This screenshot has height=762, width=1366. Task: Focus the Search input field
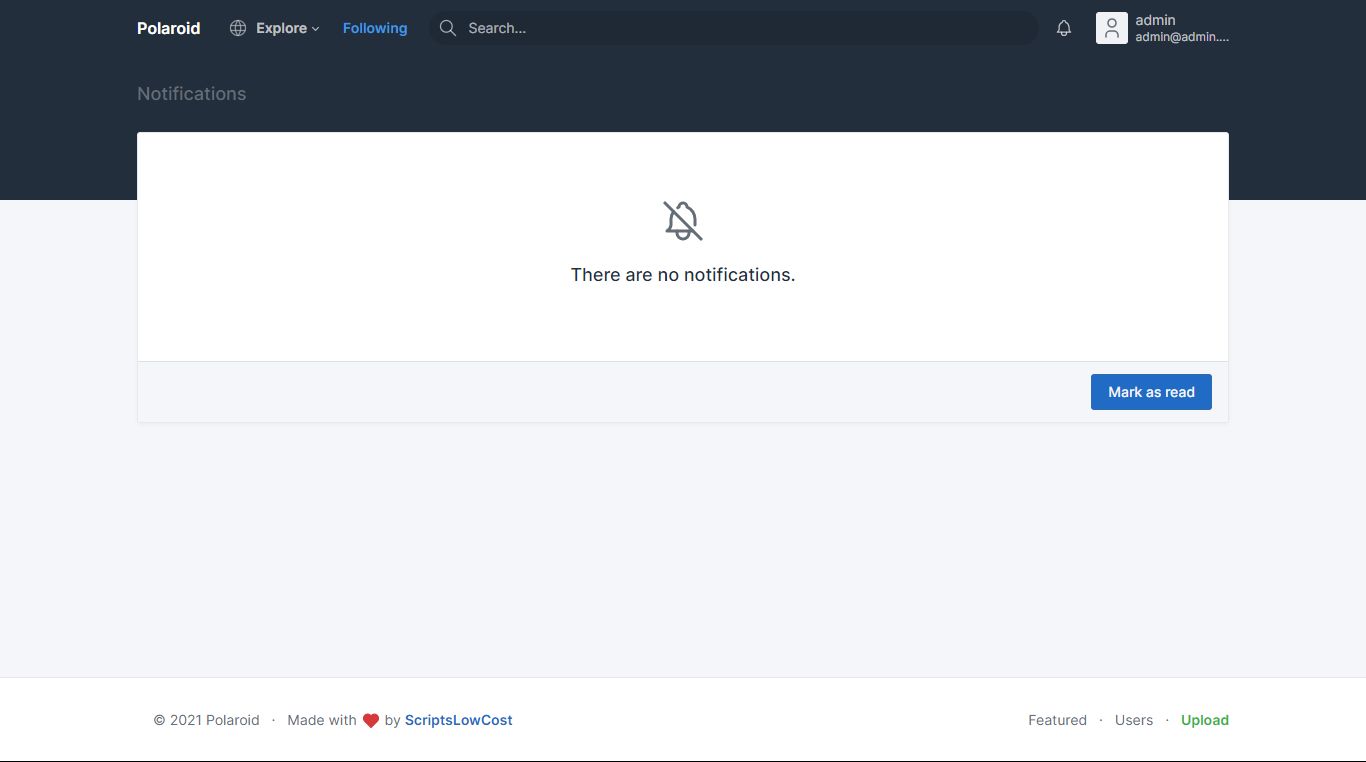click(x=740, y=28)
